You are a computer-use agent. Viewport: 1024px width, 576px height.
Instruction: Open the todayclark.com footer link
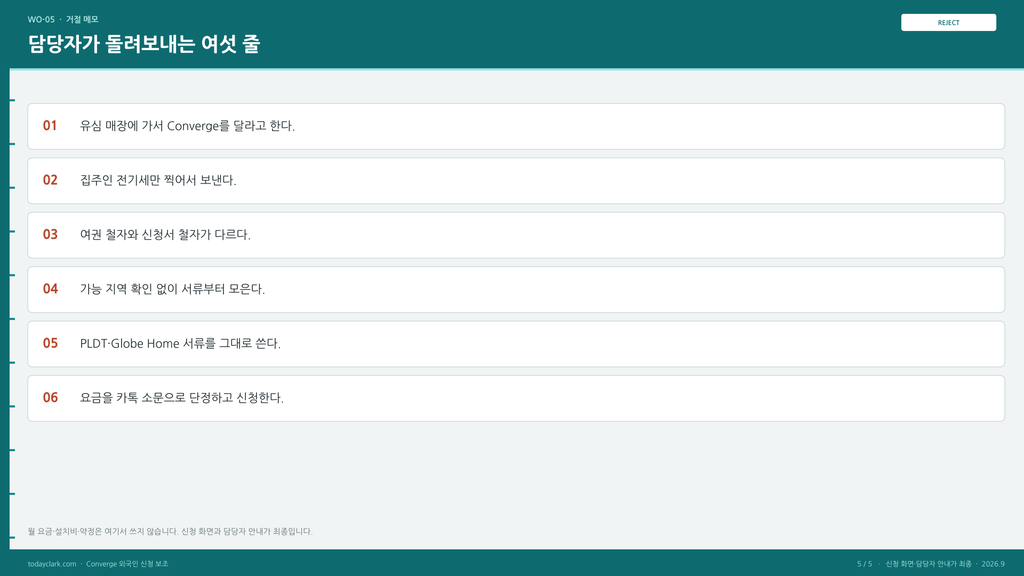point(52,564)
